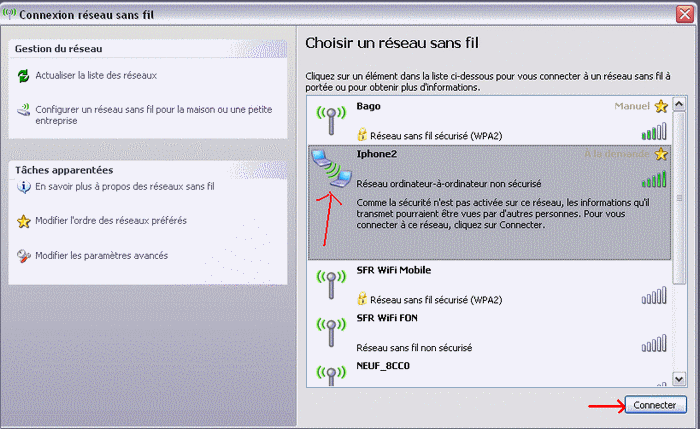Screen dimensions: 700x429
Task: Click the Manuel label on Bago row
Action: click(632, 106)
